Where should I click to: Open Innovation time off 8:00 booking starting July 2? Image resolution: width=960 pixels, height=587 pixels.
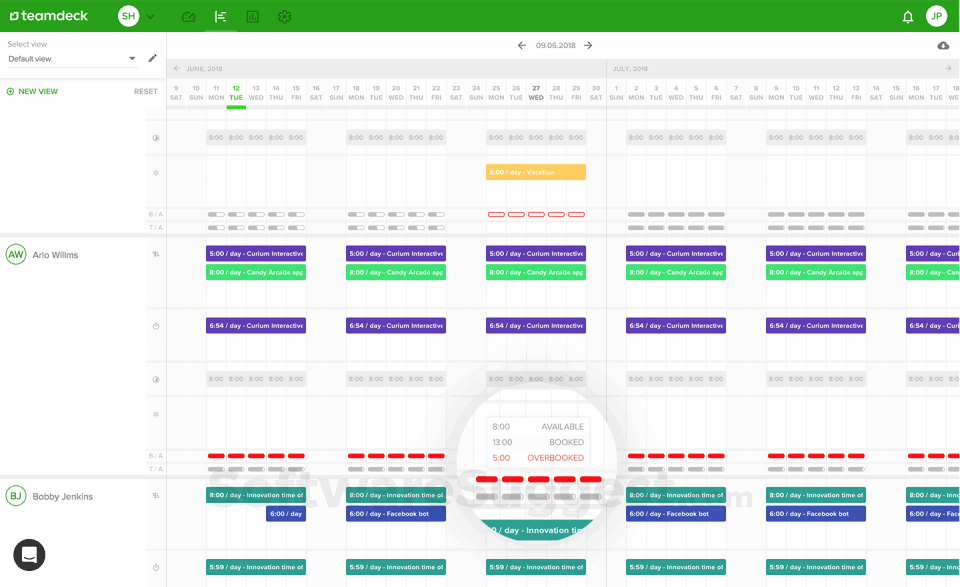click(676, 495)
